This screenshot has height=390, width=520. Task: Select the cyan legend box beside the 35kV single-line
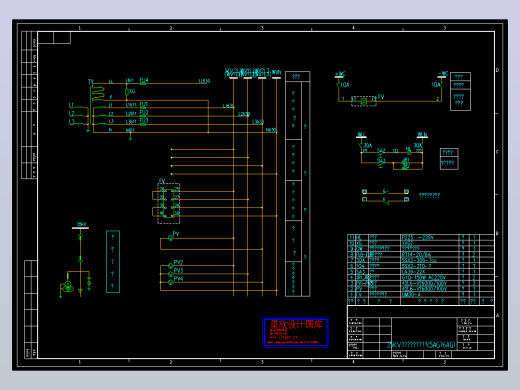(113, 262)
